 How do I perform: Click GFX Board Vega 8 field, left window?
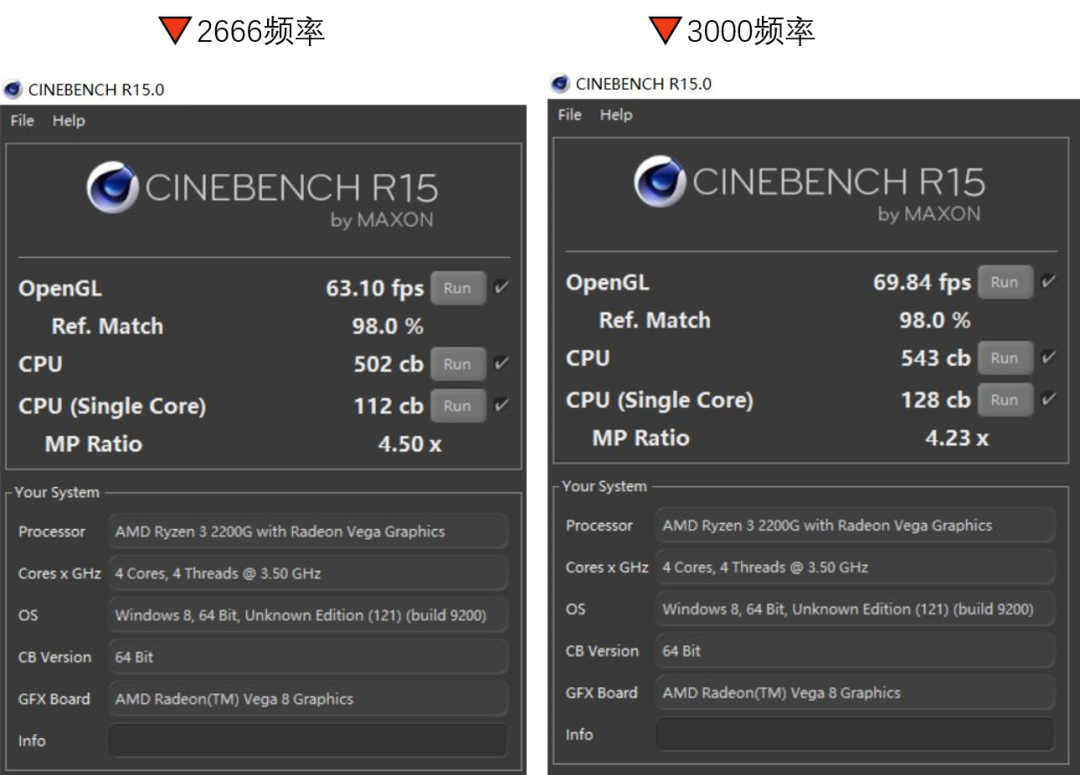(x=308, y=699)
